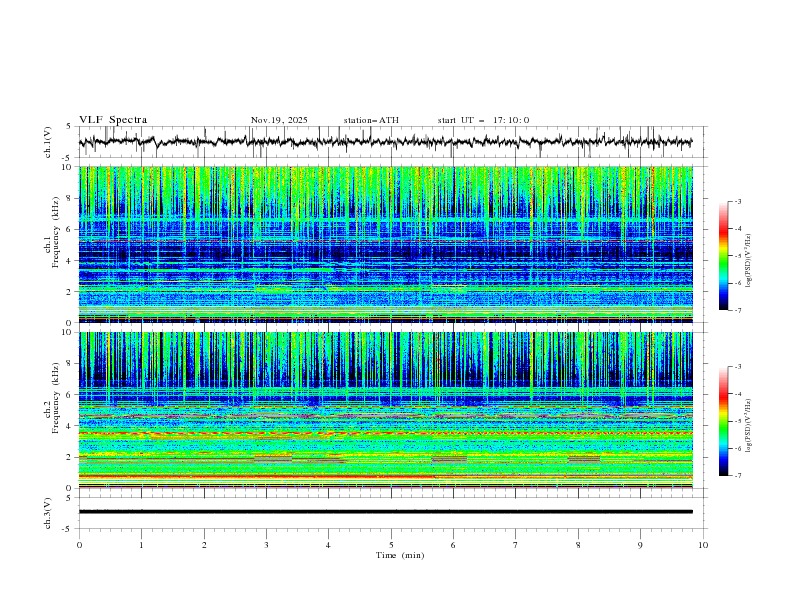Click inside the ch.2 spectrogram plot
Image resolution: width=792 pixels, height=612 pixels.
(x=390, y=410)
